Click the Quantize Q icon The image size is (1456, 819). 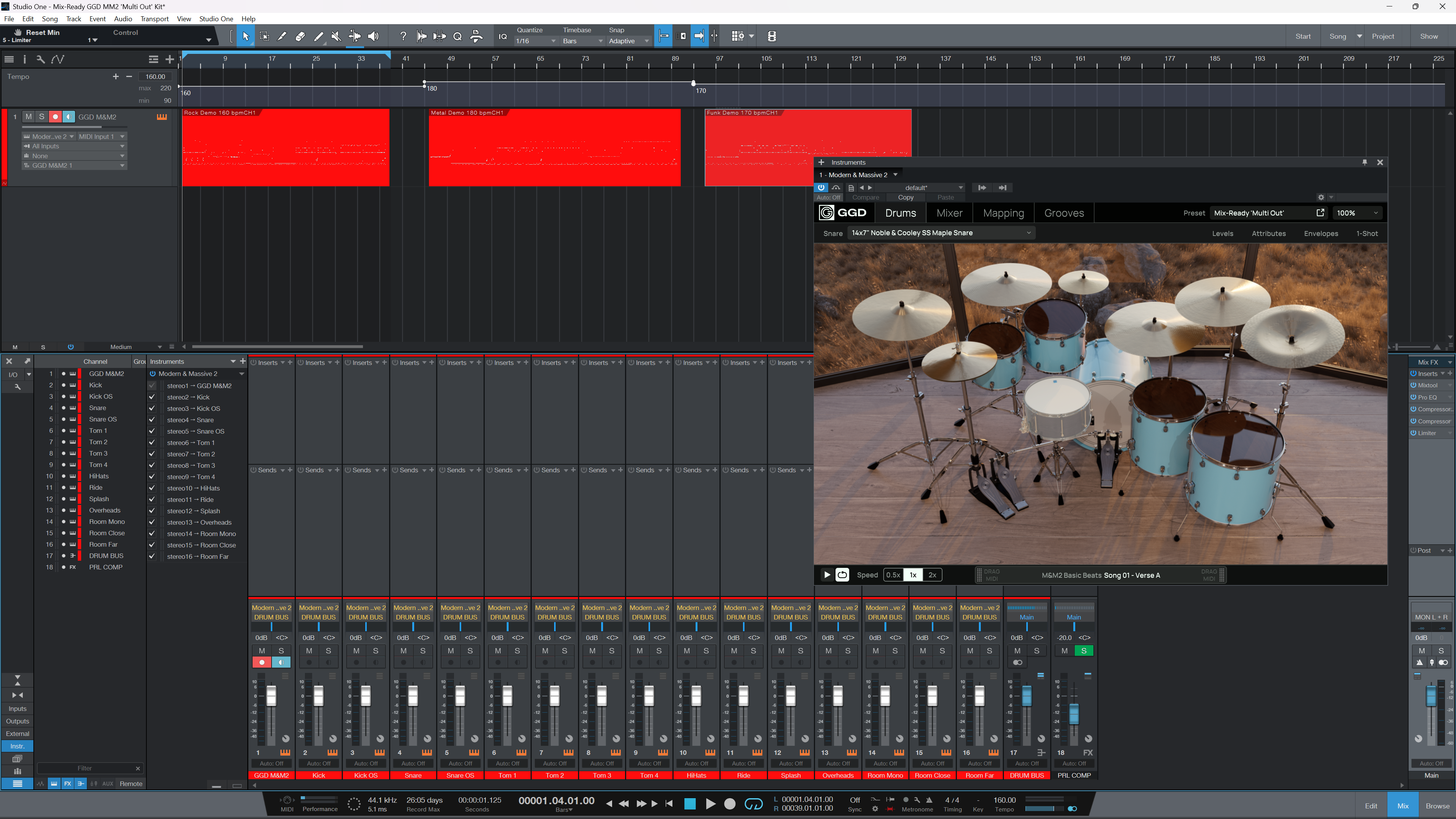point(457,36)
